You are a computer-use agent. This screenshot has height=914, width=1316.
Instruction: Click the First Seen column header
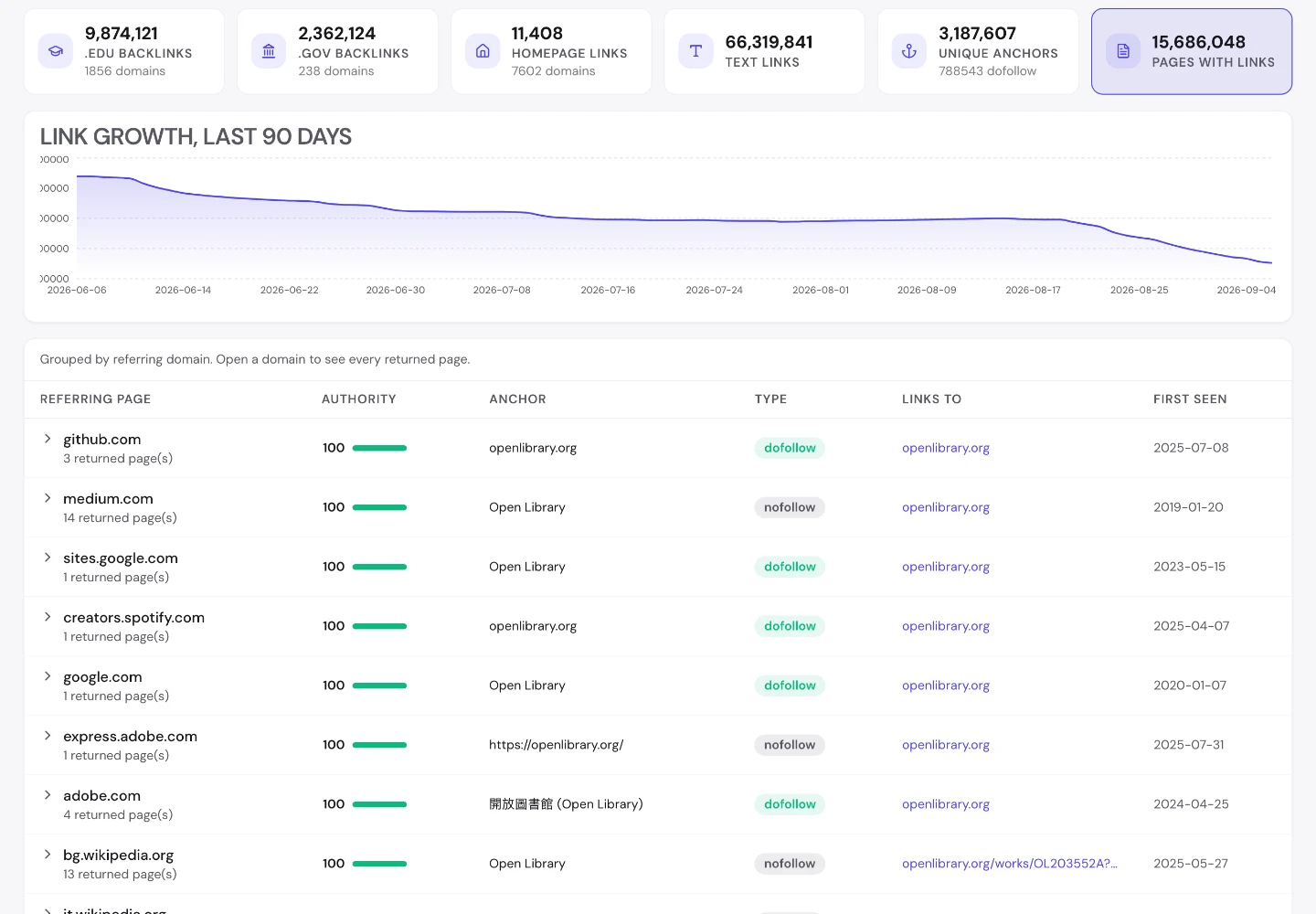point(1190,399)
